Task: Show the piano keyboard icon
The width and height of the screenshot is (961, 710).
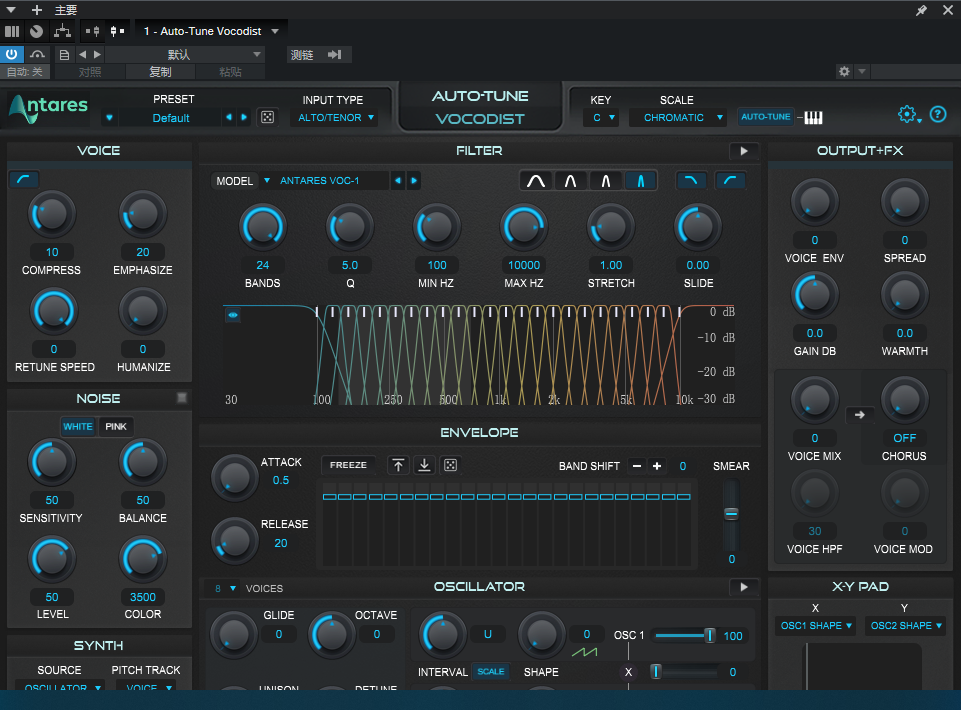Action: (813, 117)
